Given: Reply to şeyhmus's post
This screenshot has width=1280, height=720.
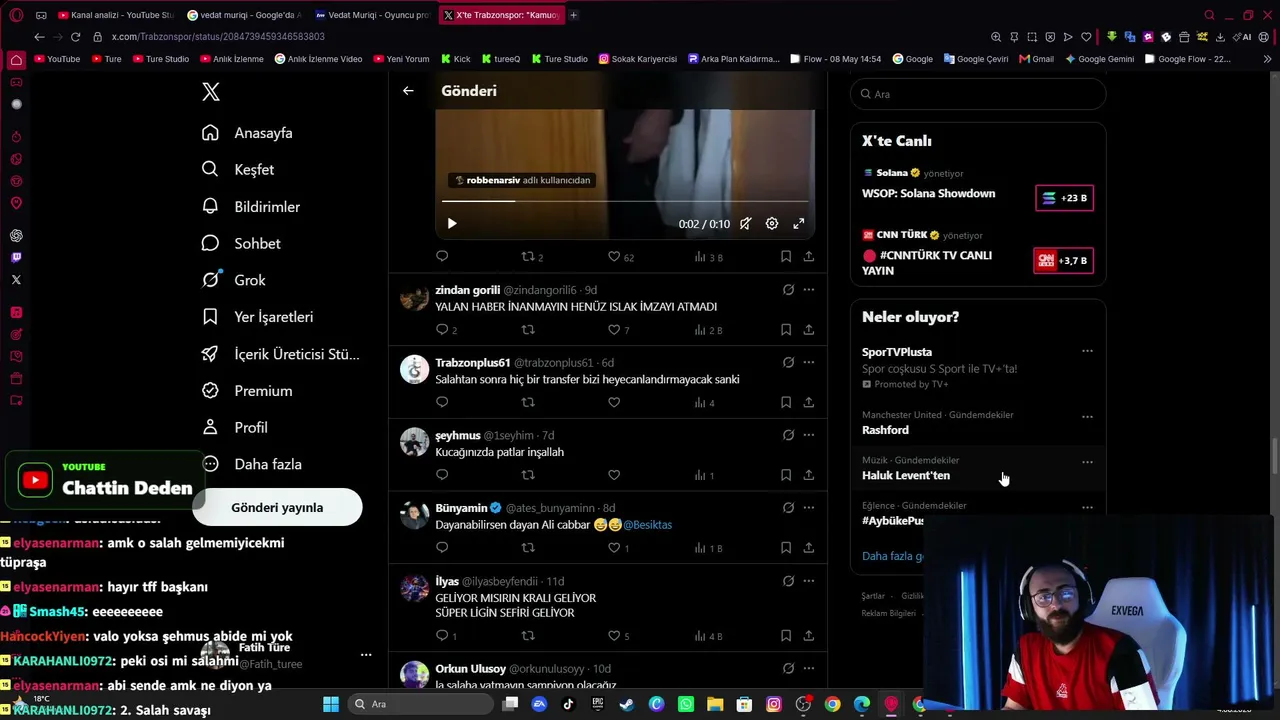Looking at the screenshot, I should [442, 475].
